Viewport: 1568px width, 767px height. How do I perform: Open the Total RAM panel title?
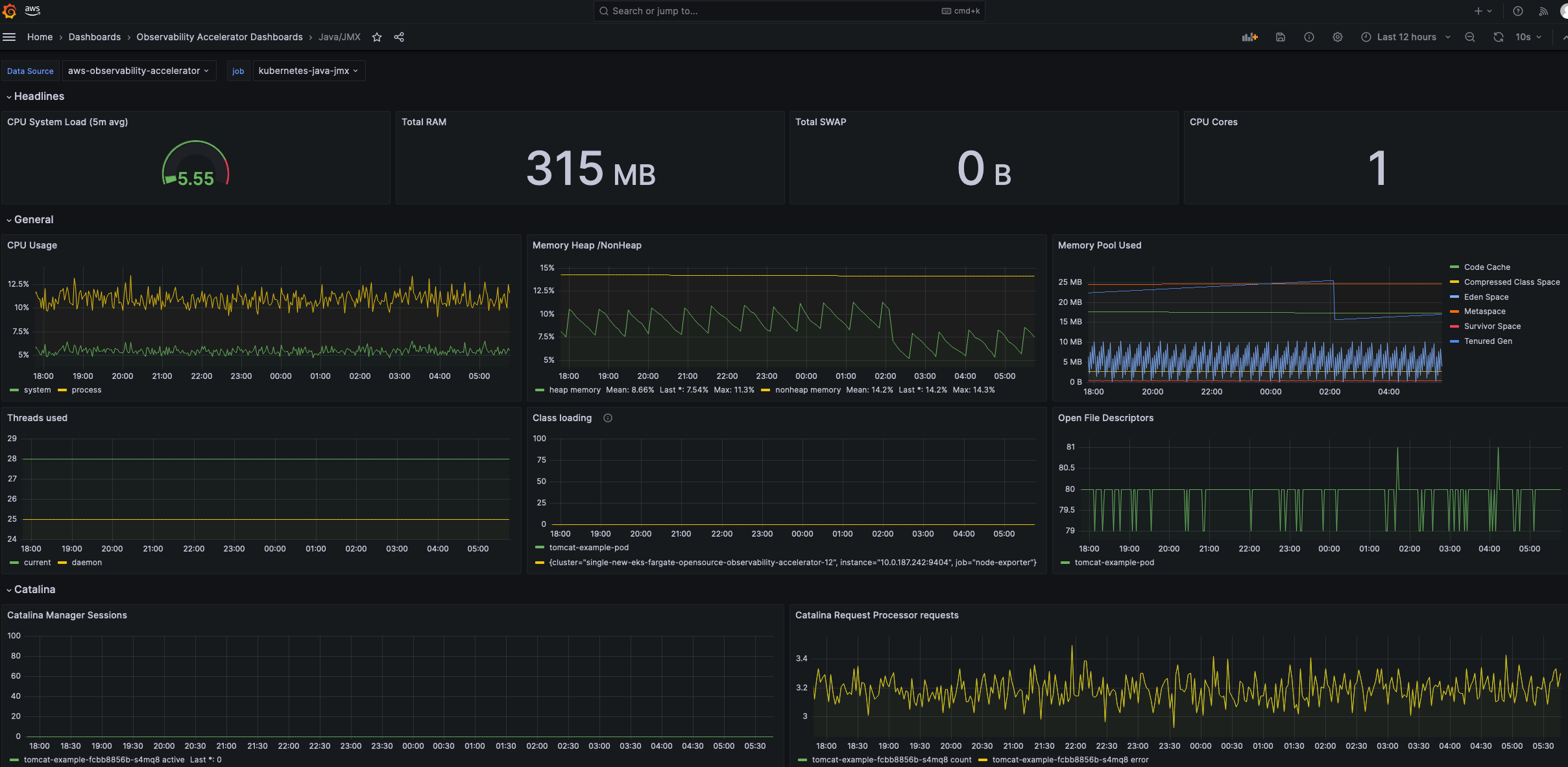coord(424,122)
